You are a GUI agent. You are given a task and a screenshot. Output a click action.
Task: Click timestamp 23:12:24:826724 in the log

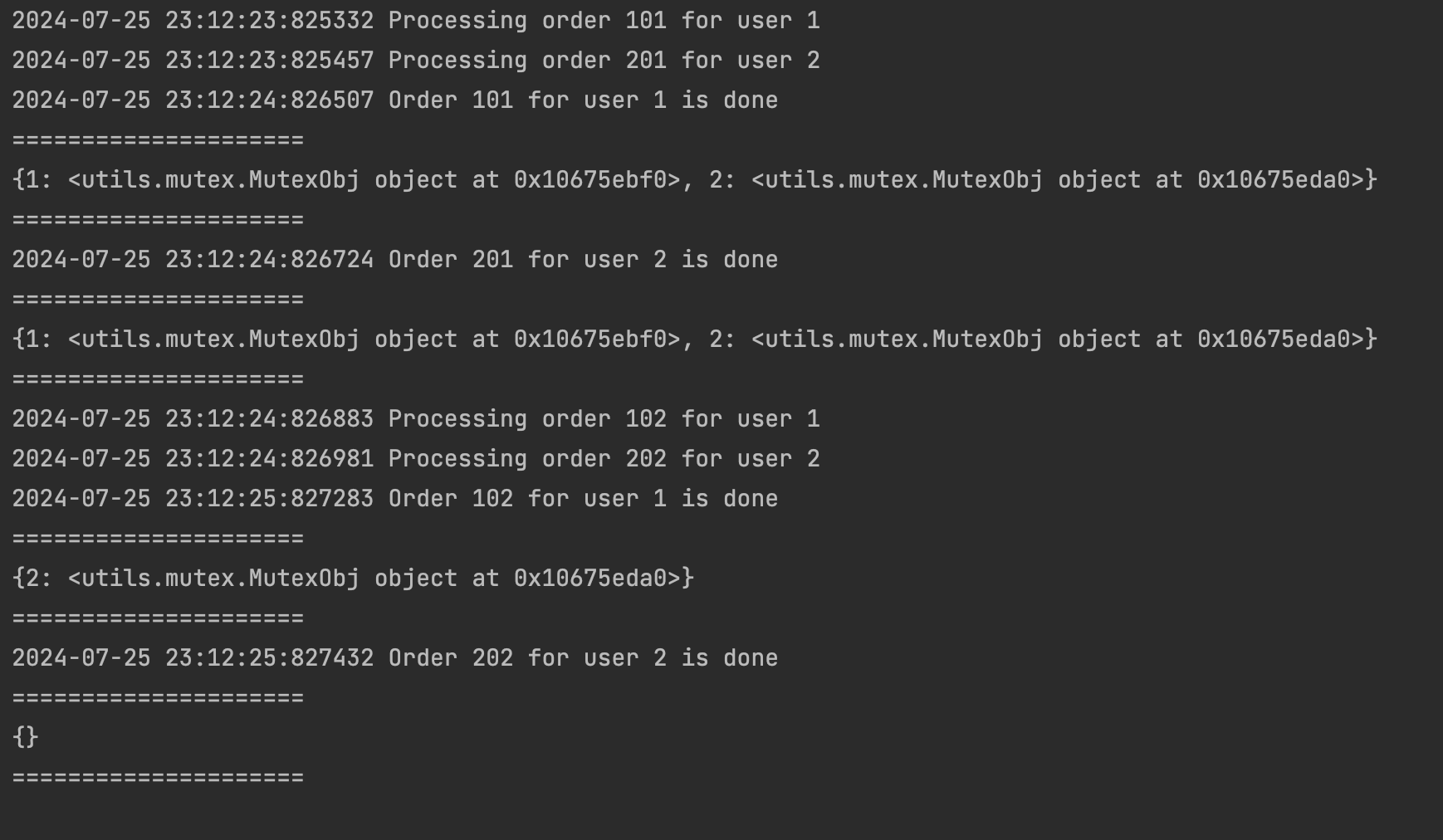[269, 260]
